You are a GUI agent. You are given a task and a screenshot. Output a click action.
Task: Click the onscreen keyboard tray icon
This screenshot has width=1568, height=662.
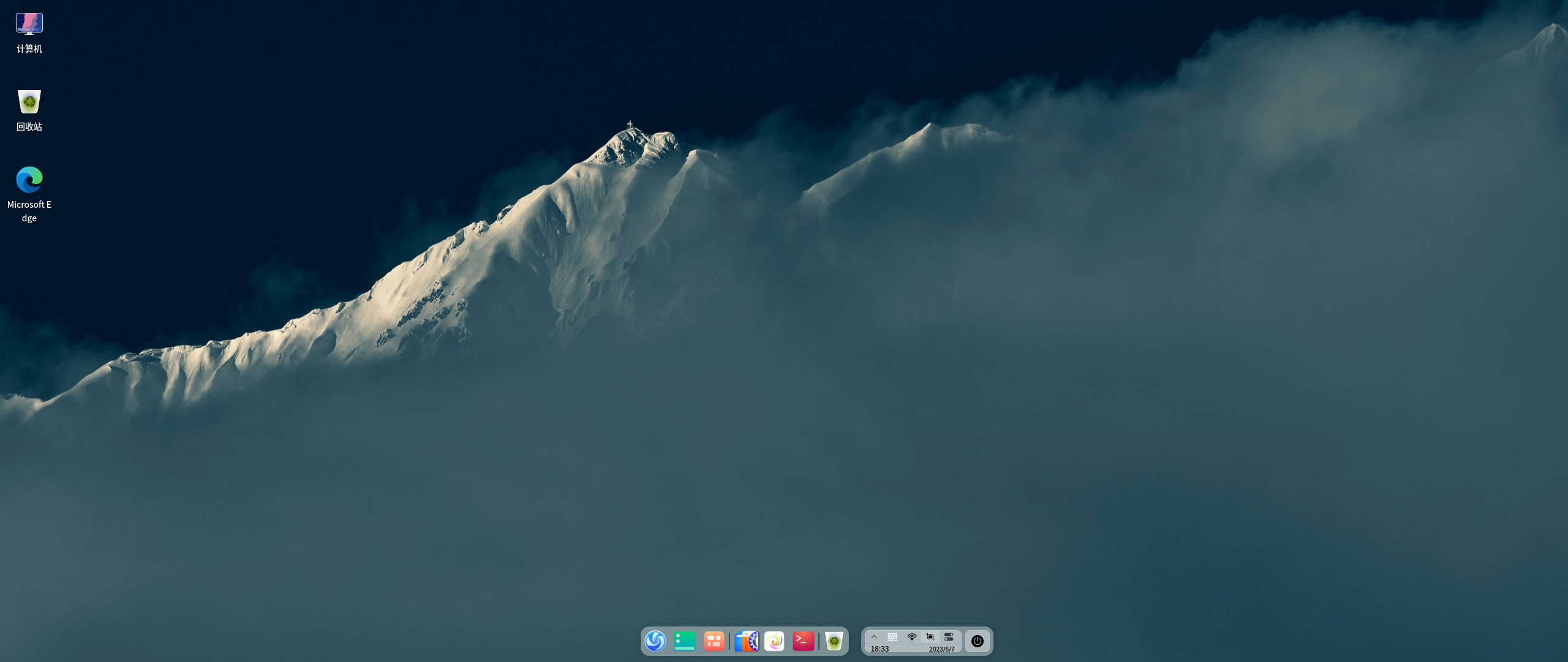click(x=892, y=637)
